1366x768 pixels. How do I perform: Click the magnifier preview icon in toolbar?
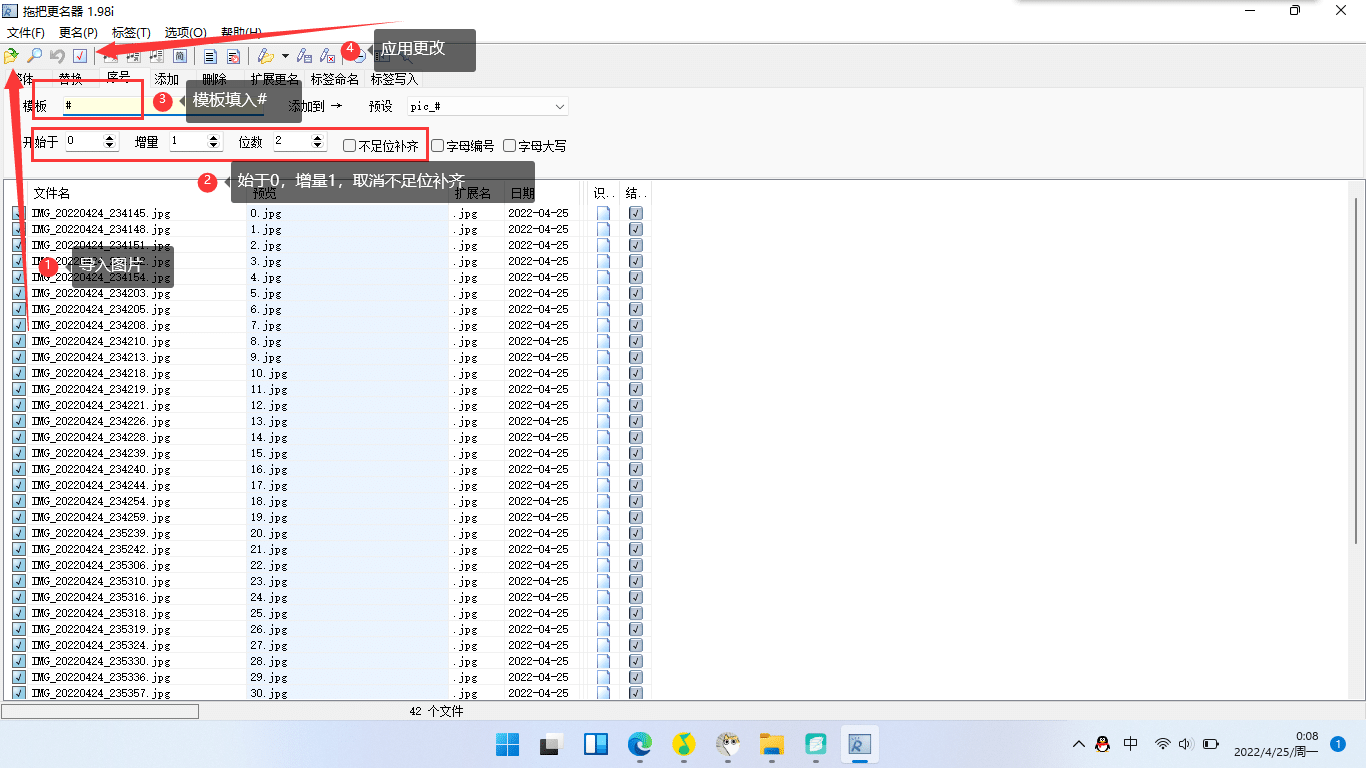34,56
